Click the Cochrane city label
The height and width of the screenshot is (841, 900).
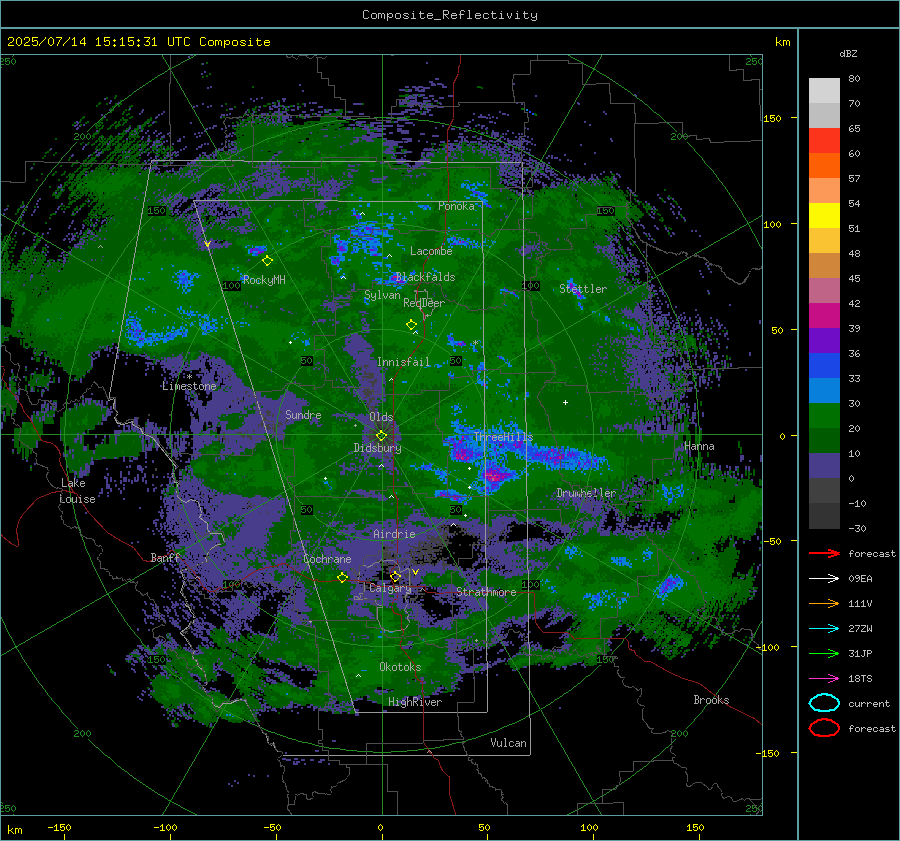tap(327, 559)
